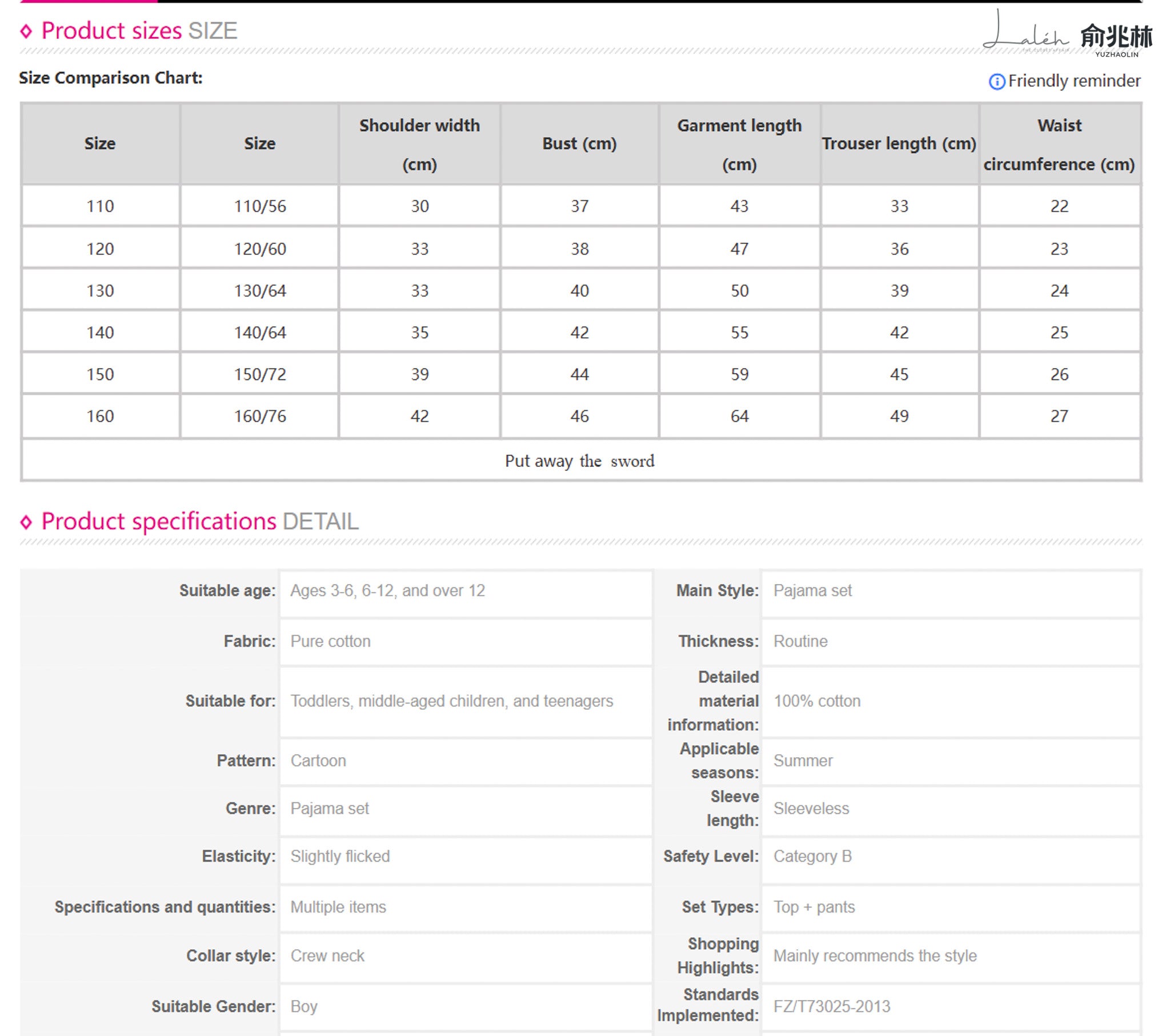Select the 'Sleeveless' sleeve length value
1170x1036 pixels.
(x=811, y=809)
